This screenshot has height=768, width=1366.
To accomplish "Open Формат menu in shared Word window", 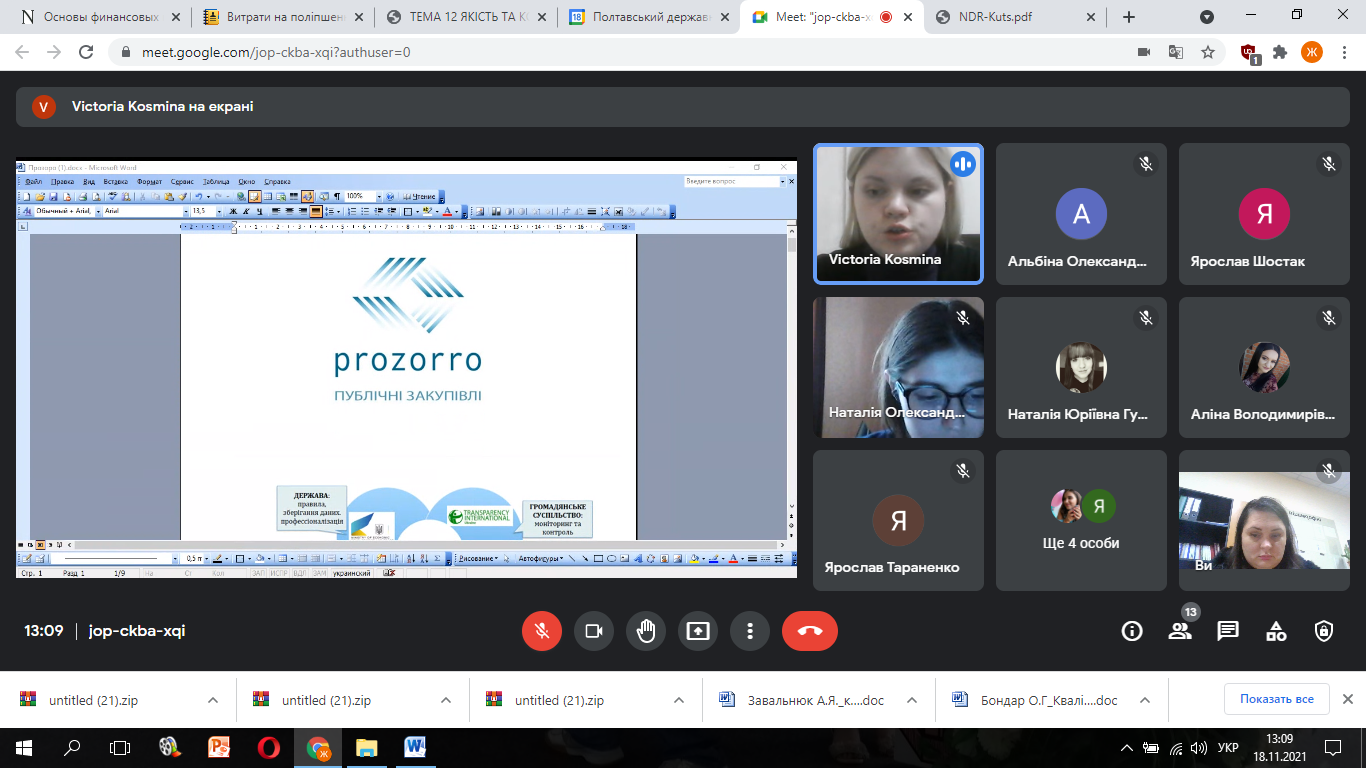I will (149, 182).
